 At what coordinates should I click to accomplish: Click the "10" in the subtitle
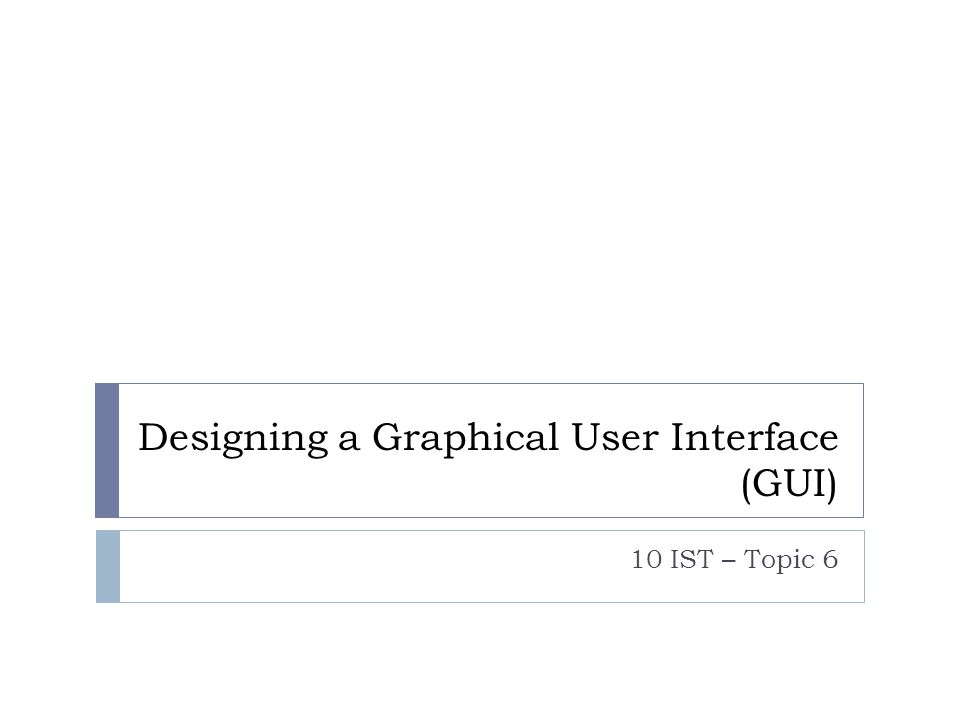pos(647,560)
